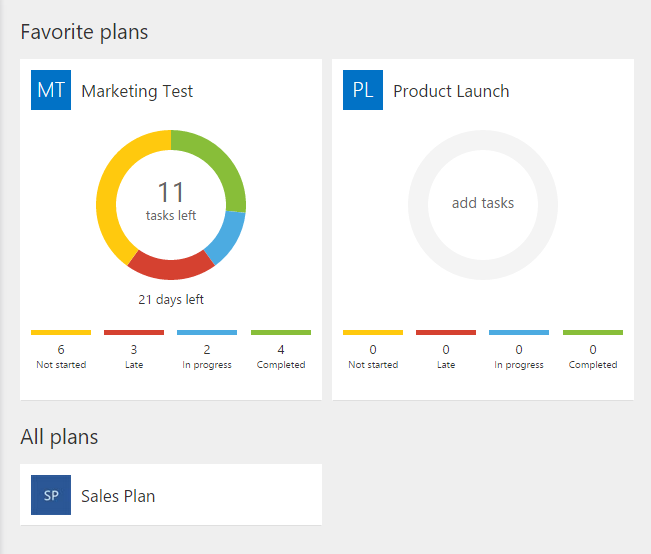This screenshot has width=651, height=554.
Task: Click Product Launch '0 Late' count
Action: click(446, 356)
